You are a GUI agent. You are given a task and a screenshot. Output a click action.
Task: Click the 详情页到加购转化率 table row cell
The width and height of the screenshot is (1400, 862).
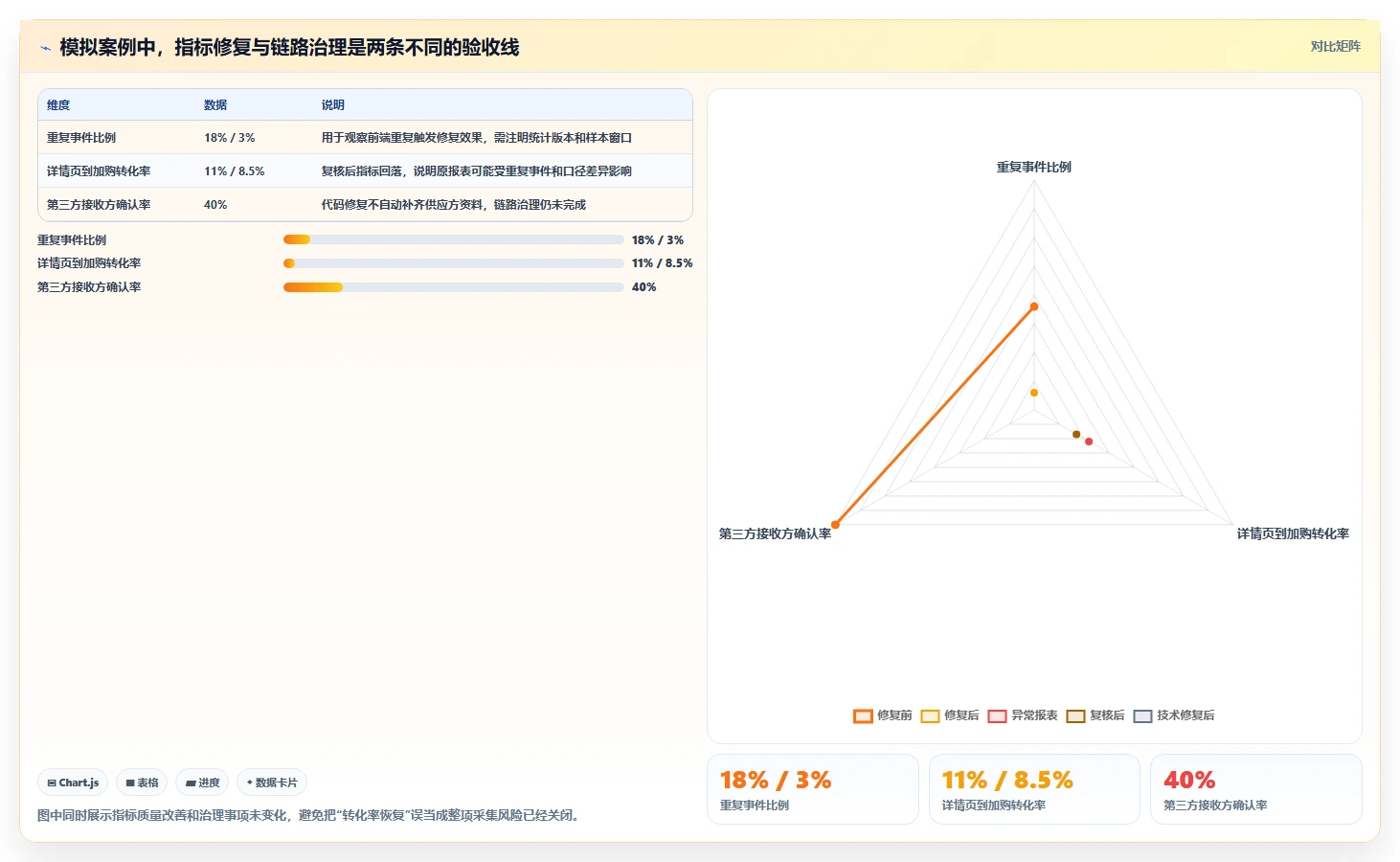99,171
